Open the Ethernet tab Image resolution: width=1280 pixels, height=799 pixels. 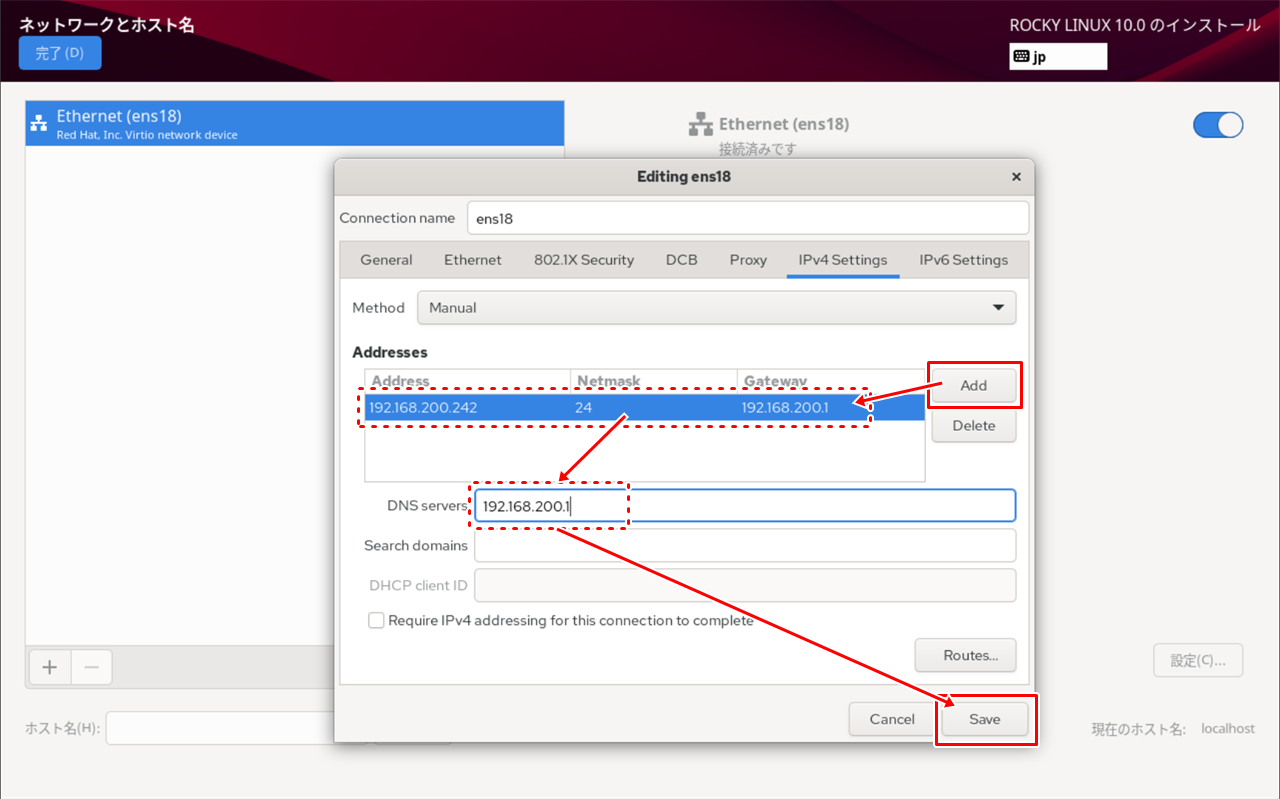[472, 260]
